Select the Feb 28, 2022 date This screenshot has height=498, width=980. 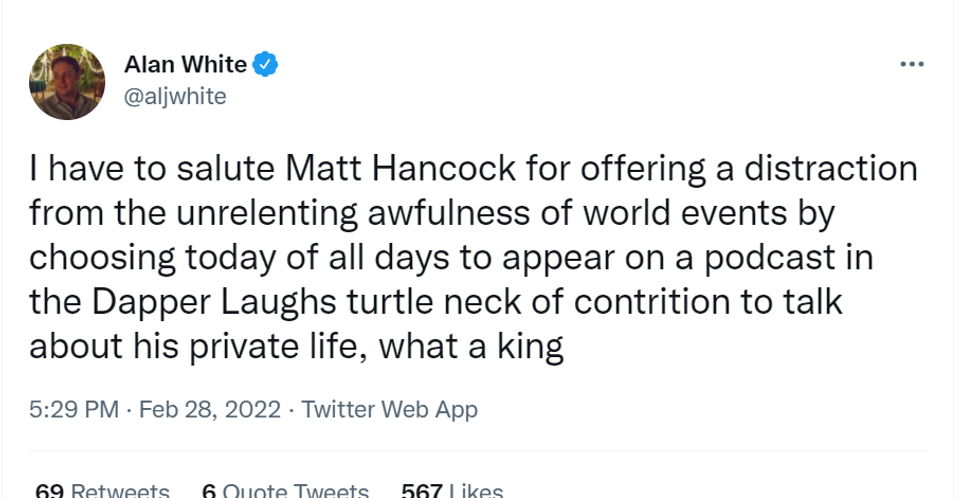pyautogui.click(x=209, y=409)
